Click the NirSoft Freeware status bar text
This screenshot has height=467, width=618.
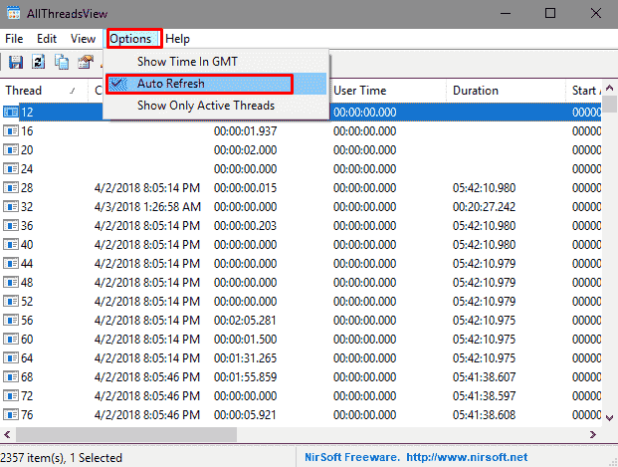click(352, 457)
